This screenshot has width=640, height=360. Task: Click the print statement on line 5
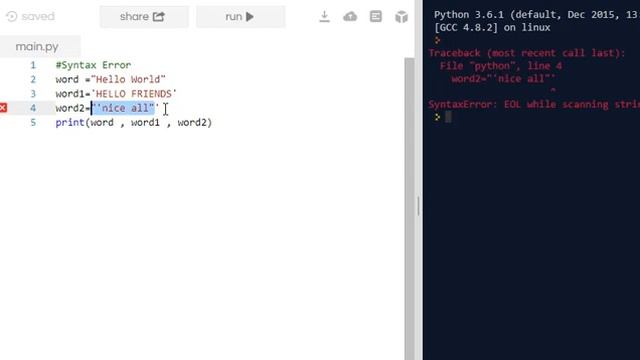134,122
